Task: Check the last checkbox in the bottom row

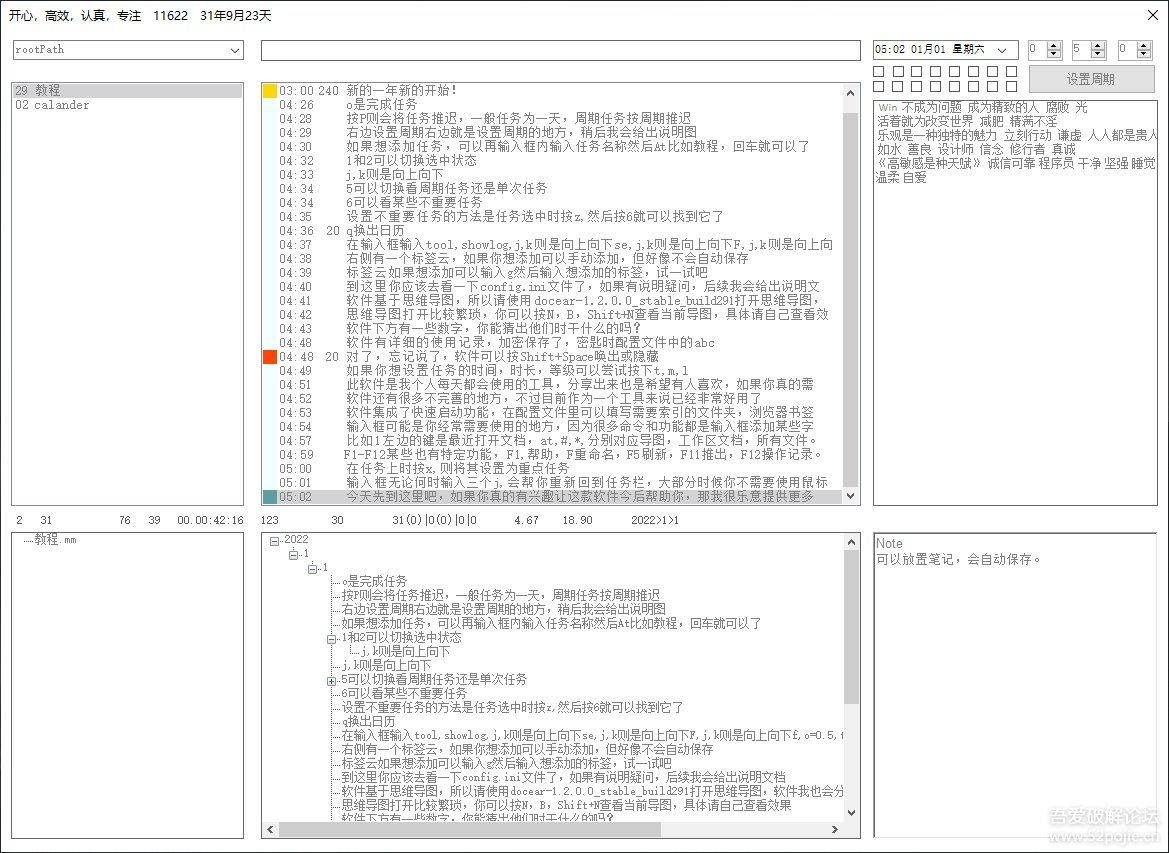Action: 1011,87
